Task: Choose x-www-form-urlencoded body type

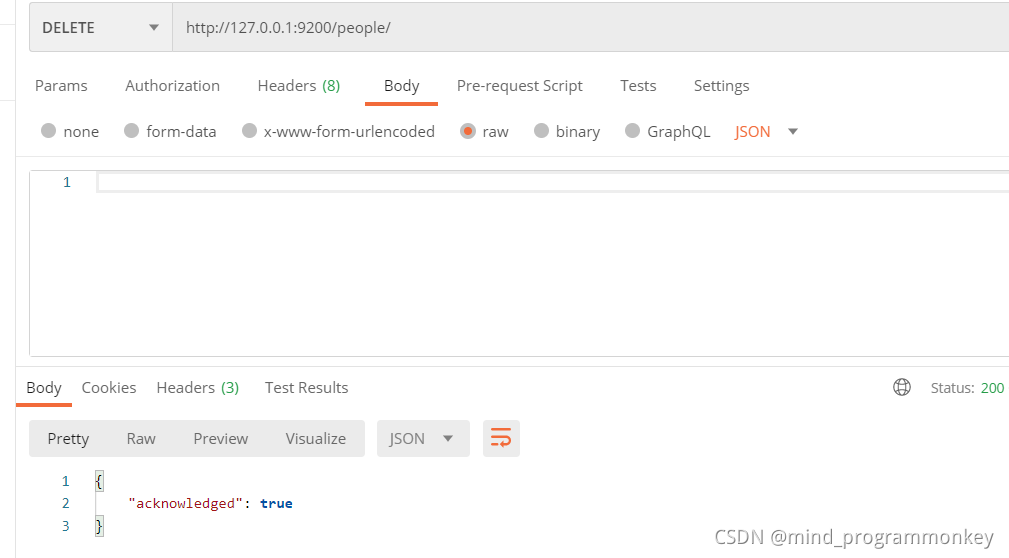Action: pos(249,131)
